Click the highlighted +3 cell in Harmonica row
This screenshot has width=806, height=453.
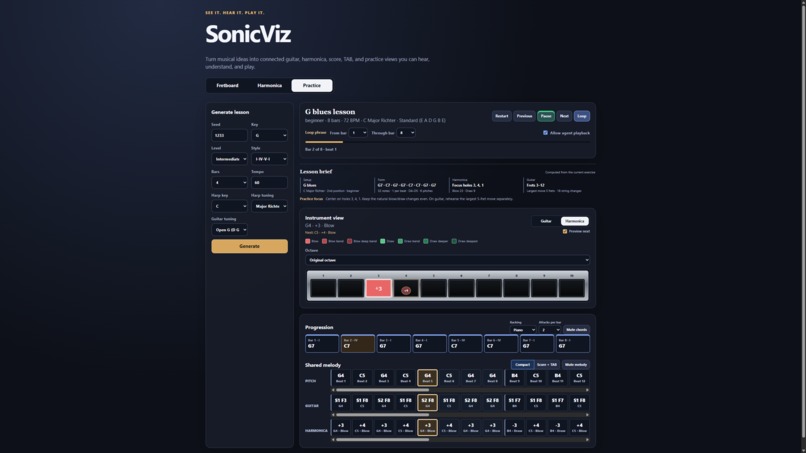(427, 427)
